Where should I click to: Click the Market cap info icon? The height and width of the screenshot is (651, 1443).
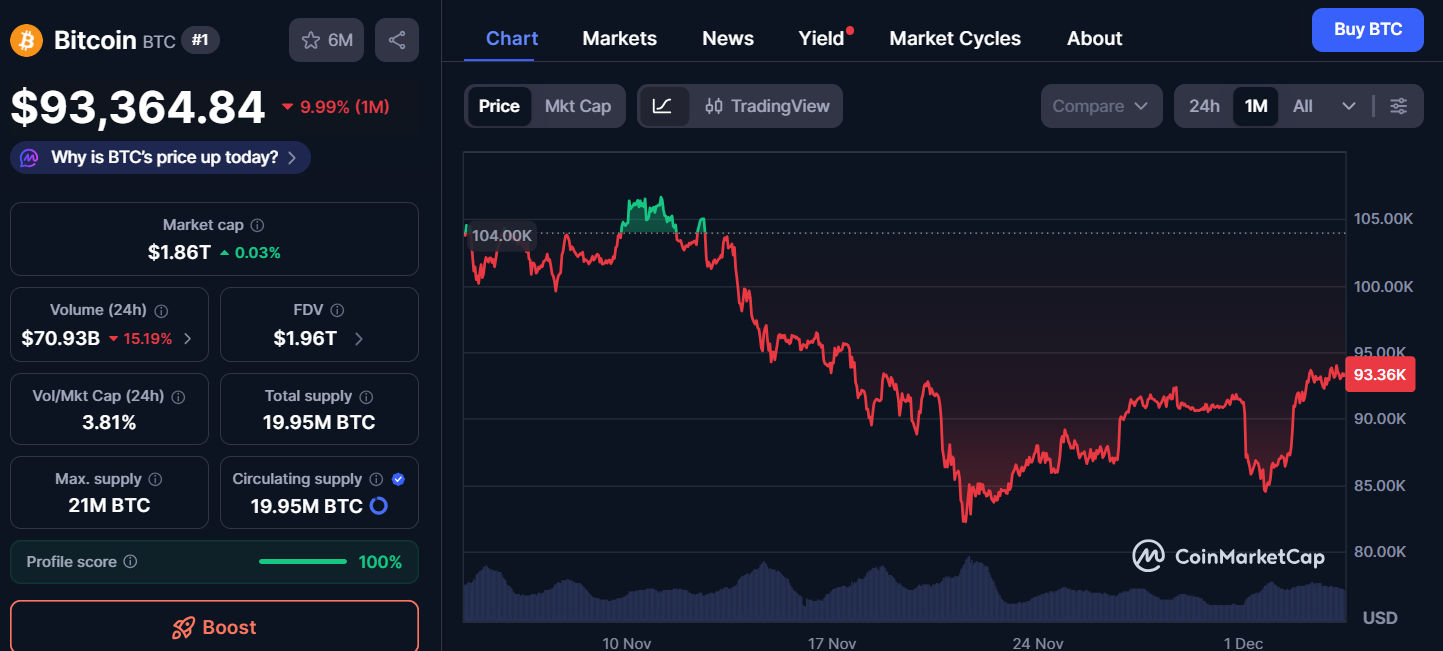point(258,226)
